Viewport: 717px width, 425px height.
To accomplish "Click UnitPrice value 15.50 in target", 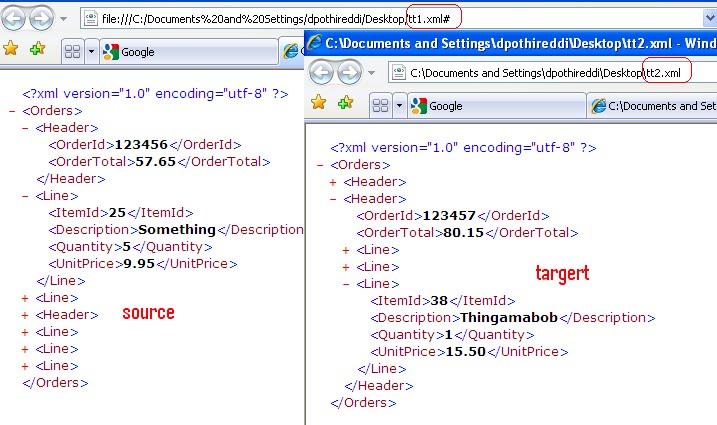I will pyautogui.click(x=466, y=351).
